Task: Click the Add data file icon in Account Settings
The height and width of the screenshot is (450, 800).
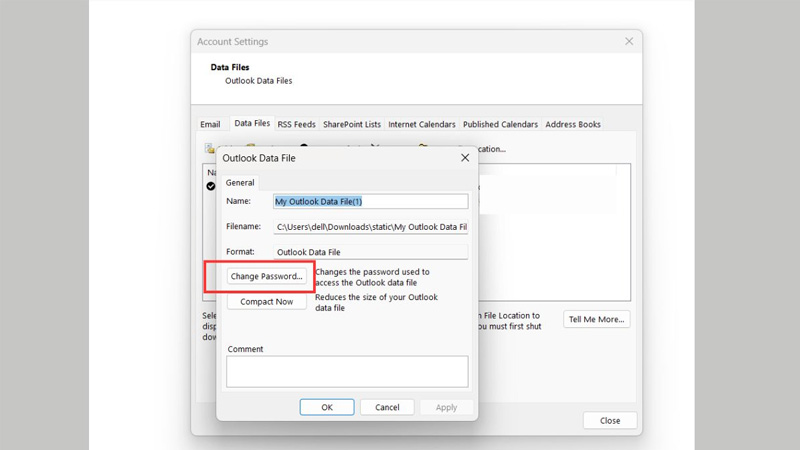Action: click(x=209, y=148)
